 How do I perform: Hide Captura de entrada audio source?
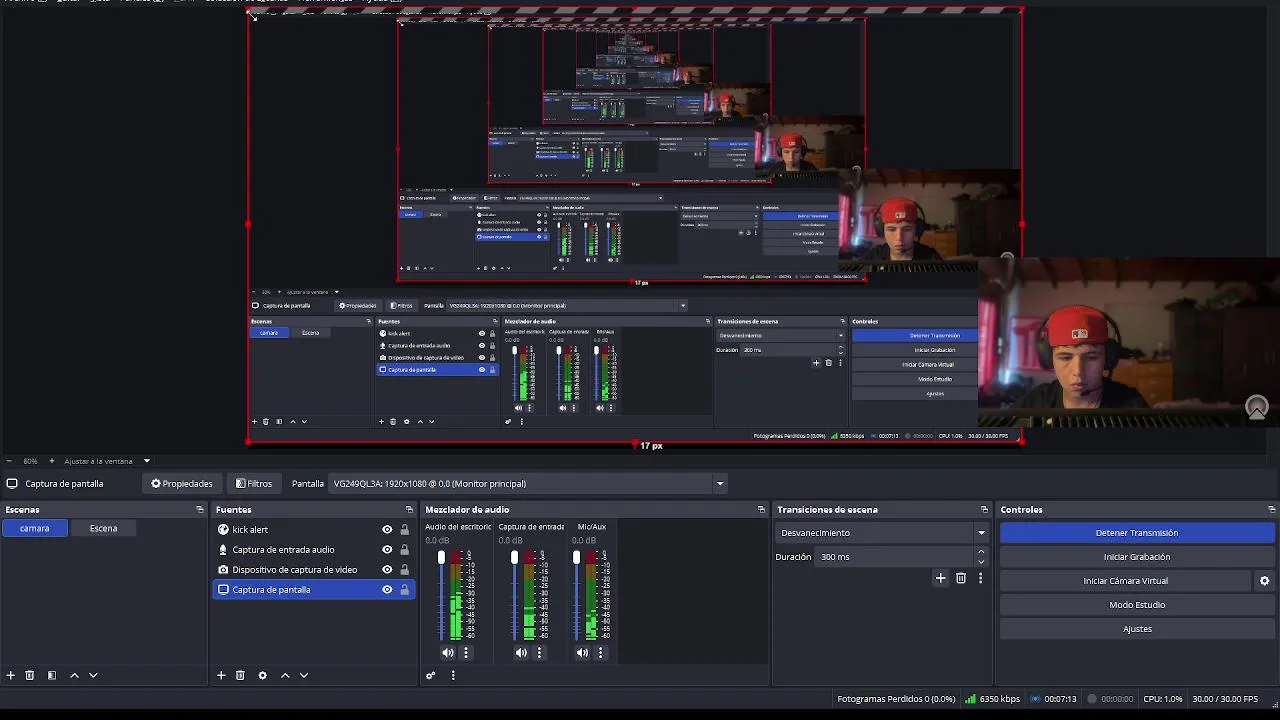point(387,550)
